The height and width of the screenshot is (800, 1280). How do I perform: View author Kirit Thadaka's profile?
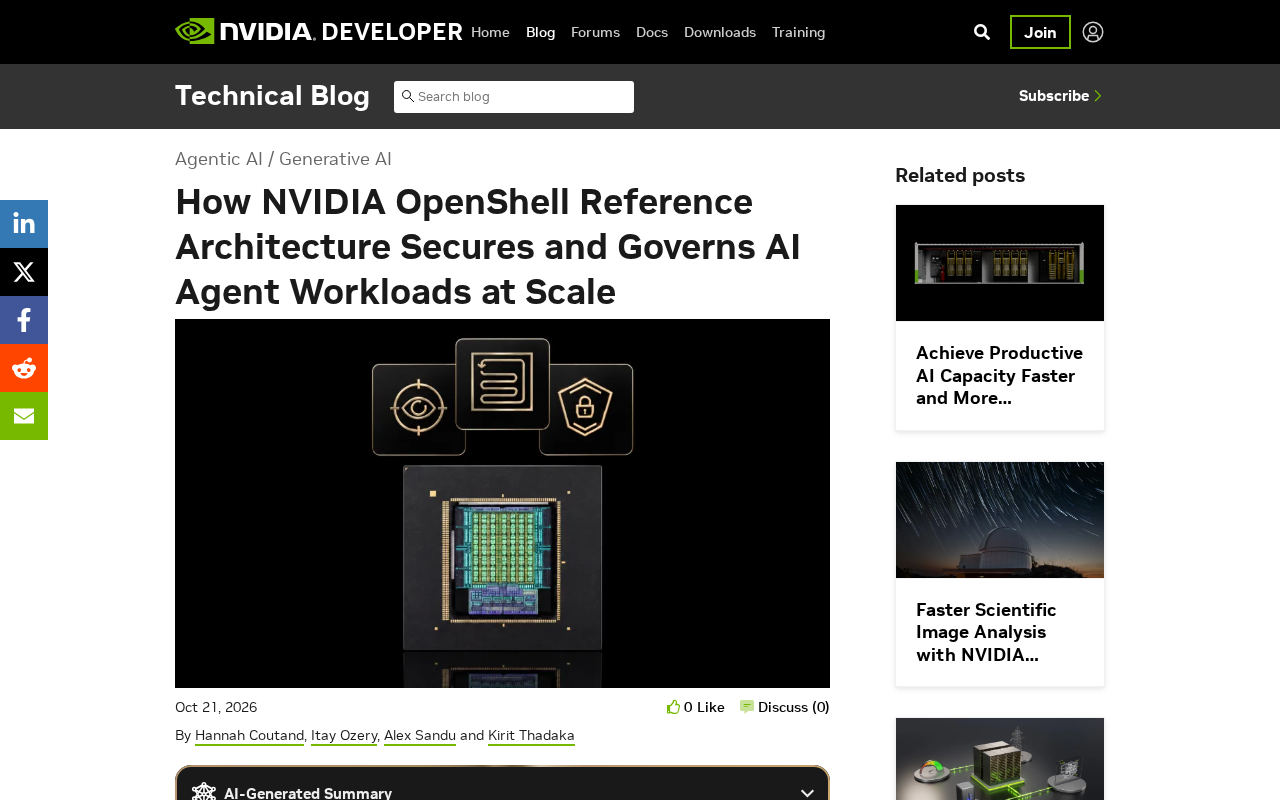coord(531,736)
